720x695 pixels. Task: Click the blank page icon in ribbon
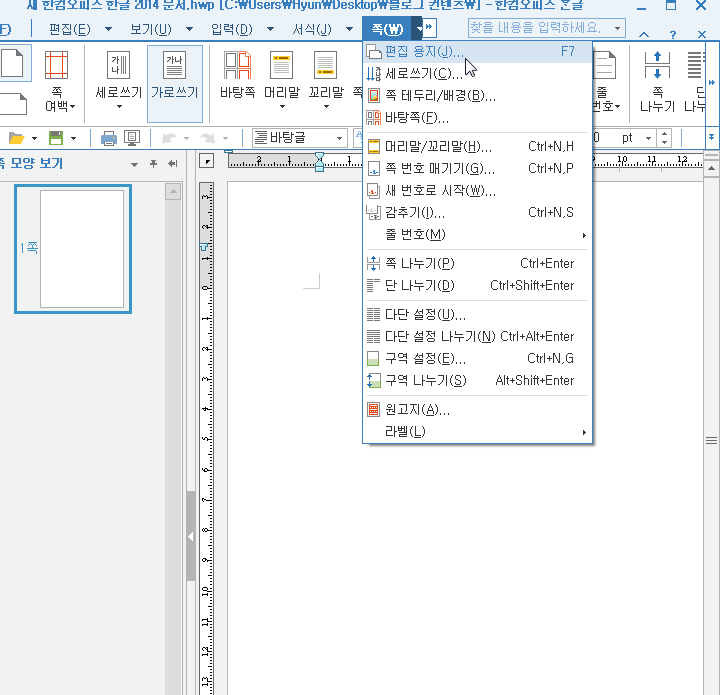click(x=12, y=63)
